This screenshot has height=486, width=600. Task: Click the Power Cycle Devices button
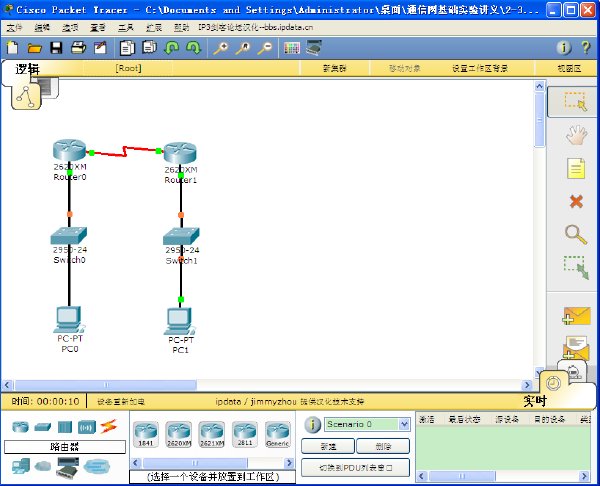coord(121,402)
